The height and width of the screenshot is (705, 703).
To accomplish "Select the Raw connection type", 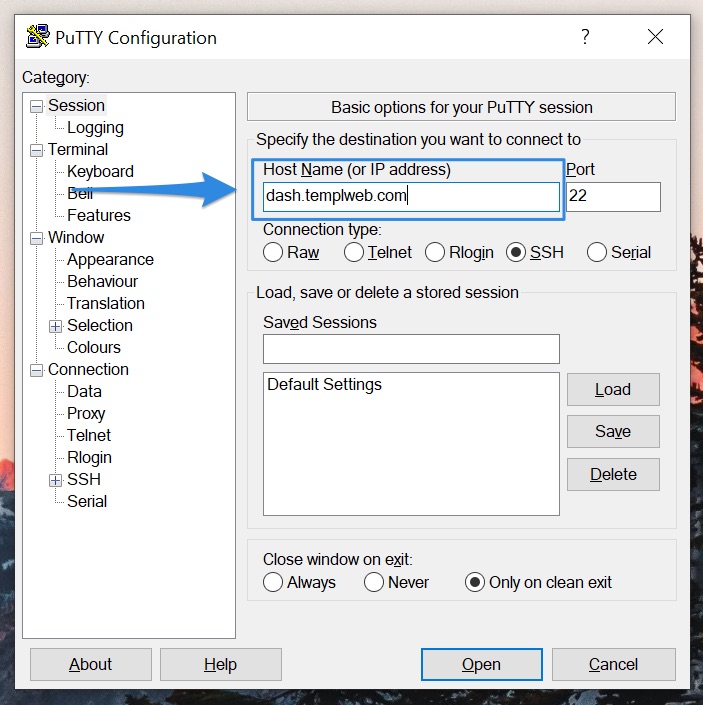I will pos(273,252).
